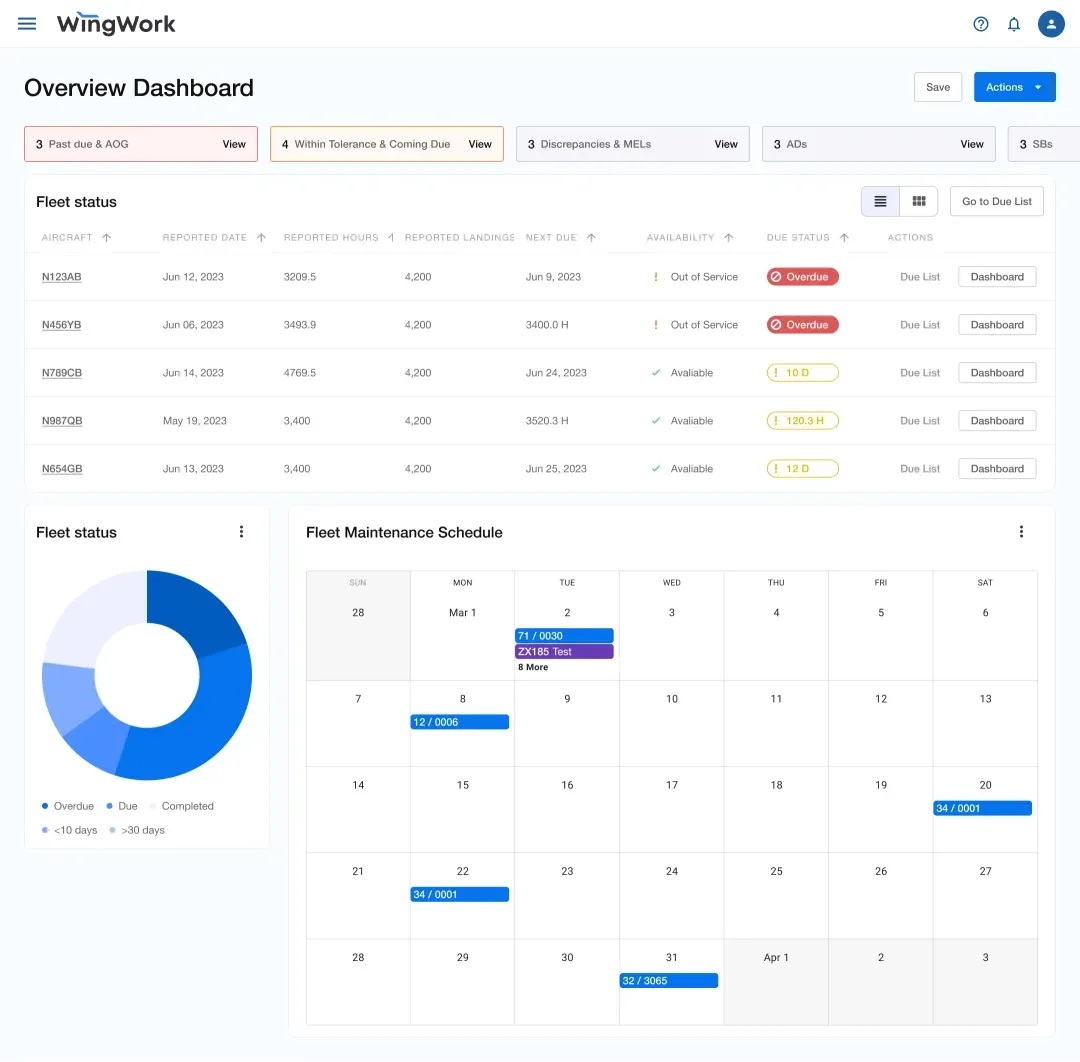
Task: Open calendar event 32 / 3065
Action: 669,981
